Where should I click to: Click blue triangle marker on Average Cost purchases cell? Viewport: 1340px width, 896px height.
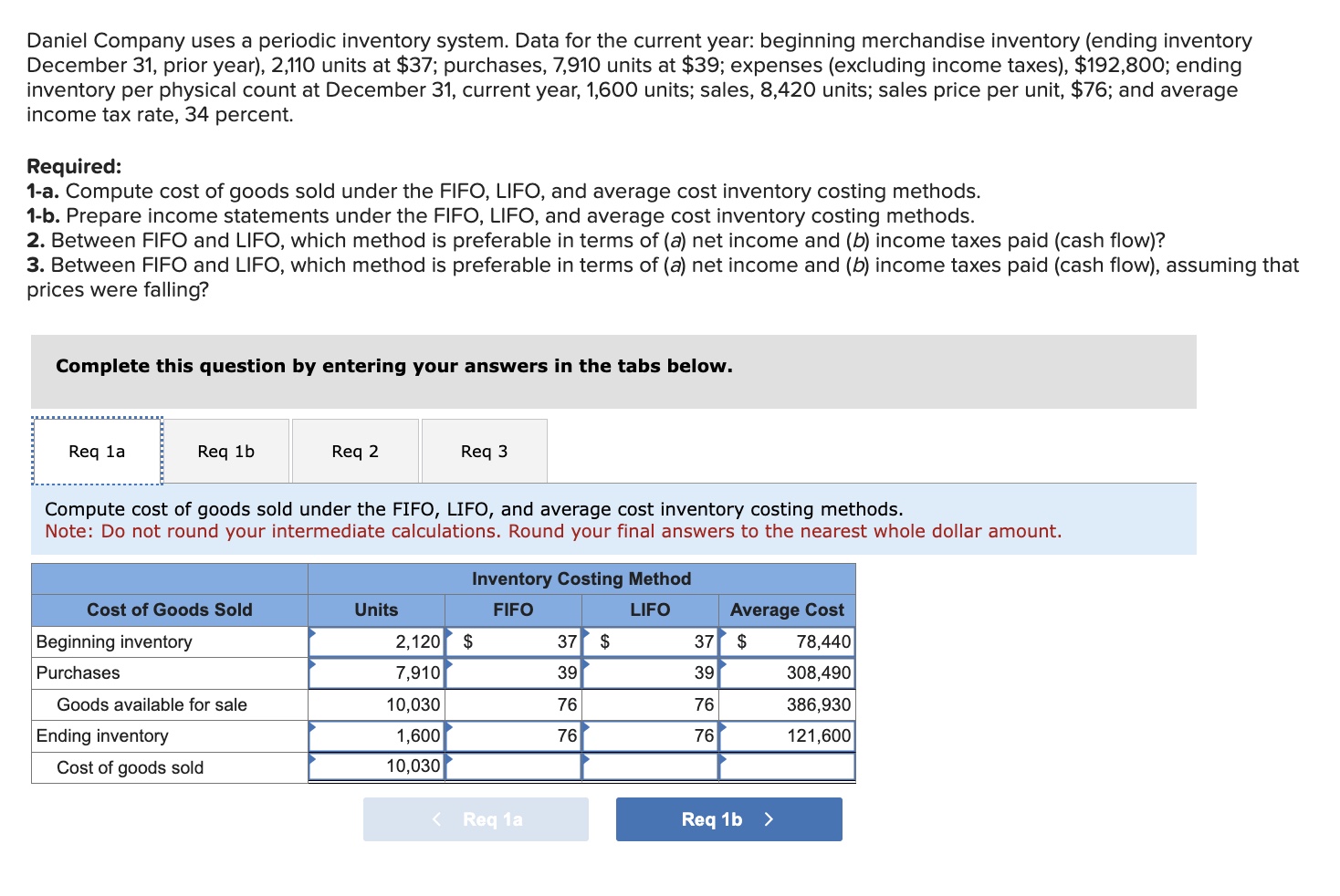point(721,666)
